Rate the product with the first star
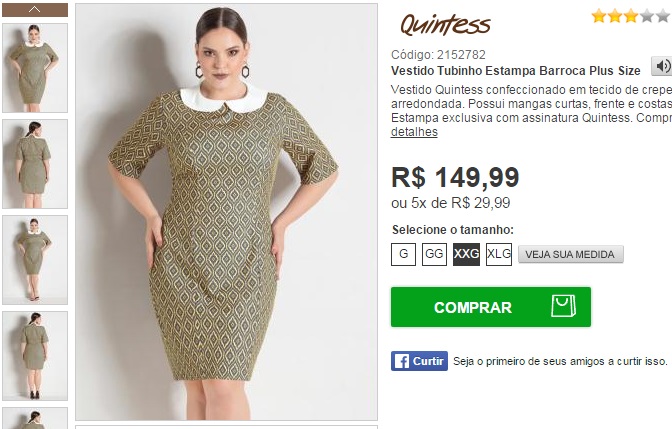The image size is (672, 429). [x=599, y=16]
